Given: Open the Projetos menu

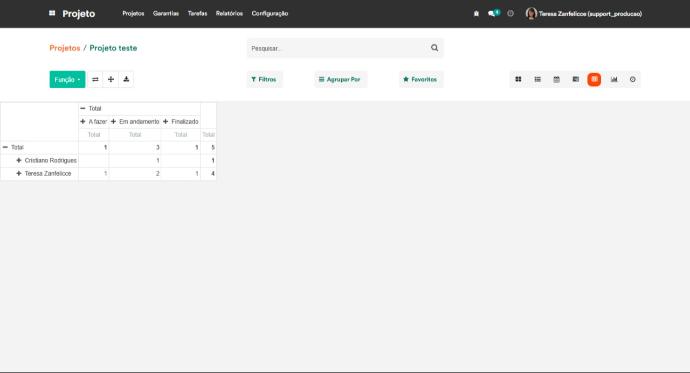Looking at the screenshot, I should (x=133, y=14).
